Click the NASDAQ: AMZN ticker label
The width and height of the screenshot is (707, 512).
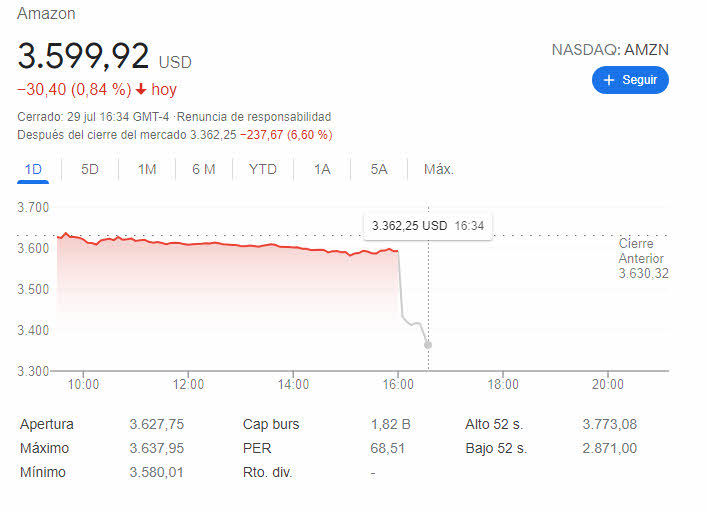coord(610,49)
